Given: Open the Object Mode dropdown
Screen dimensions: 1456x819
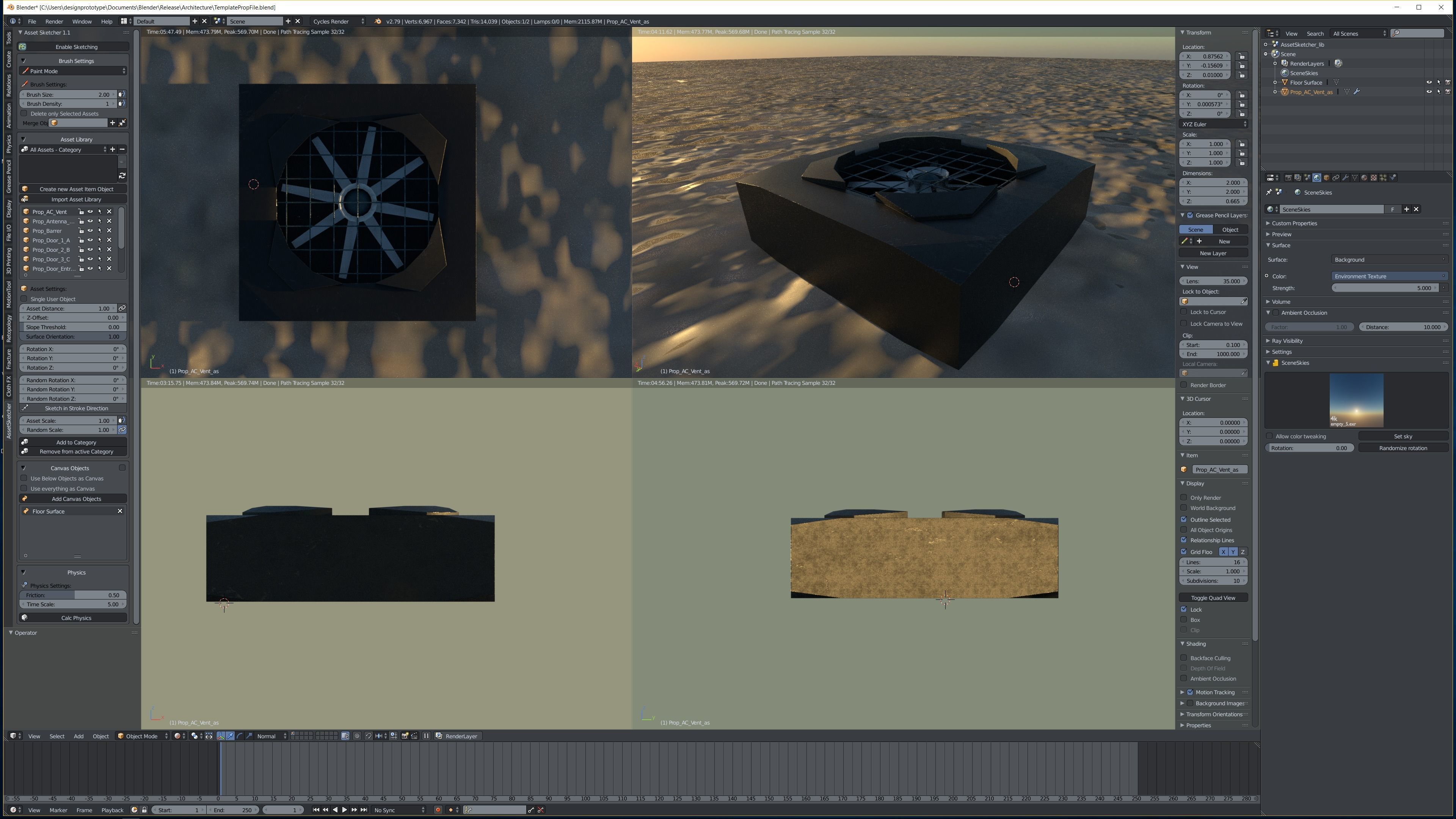Looking at the screenshot, I should (143, 736).
